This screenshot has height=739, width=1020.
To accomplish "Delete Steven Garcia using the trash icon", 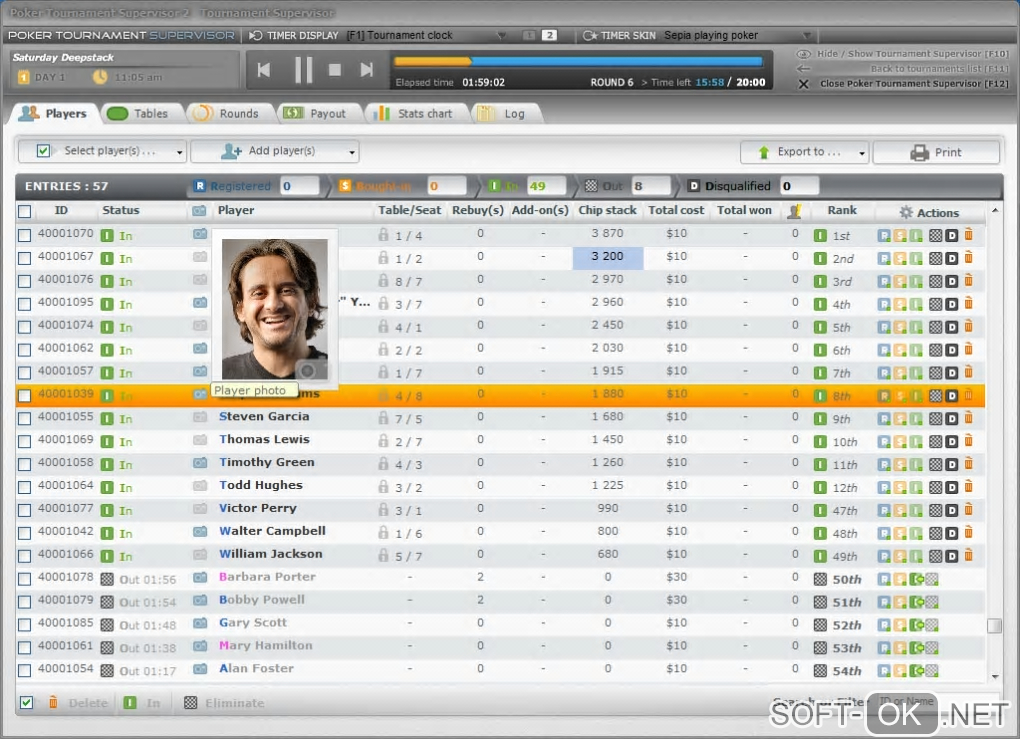I will (969, 418).
